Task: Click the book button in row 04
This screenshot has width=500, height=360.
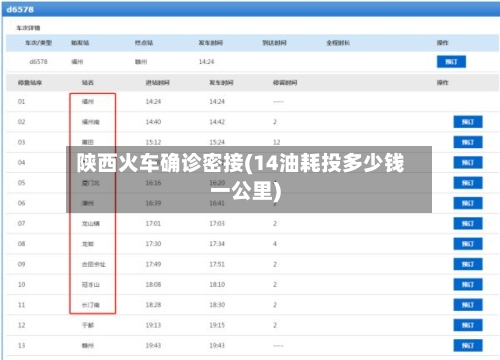Action: tap(468, 163)
